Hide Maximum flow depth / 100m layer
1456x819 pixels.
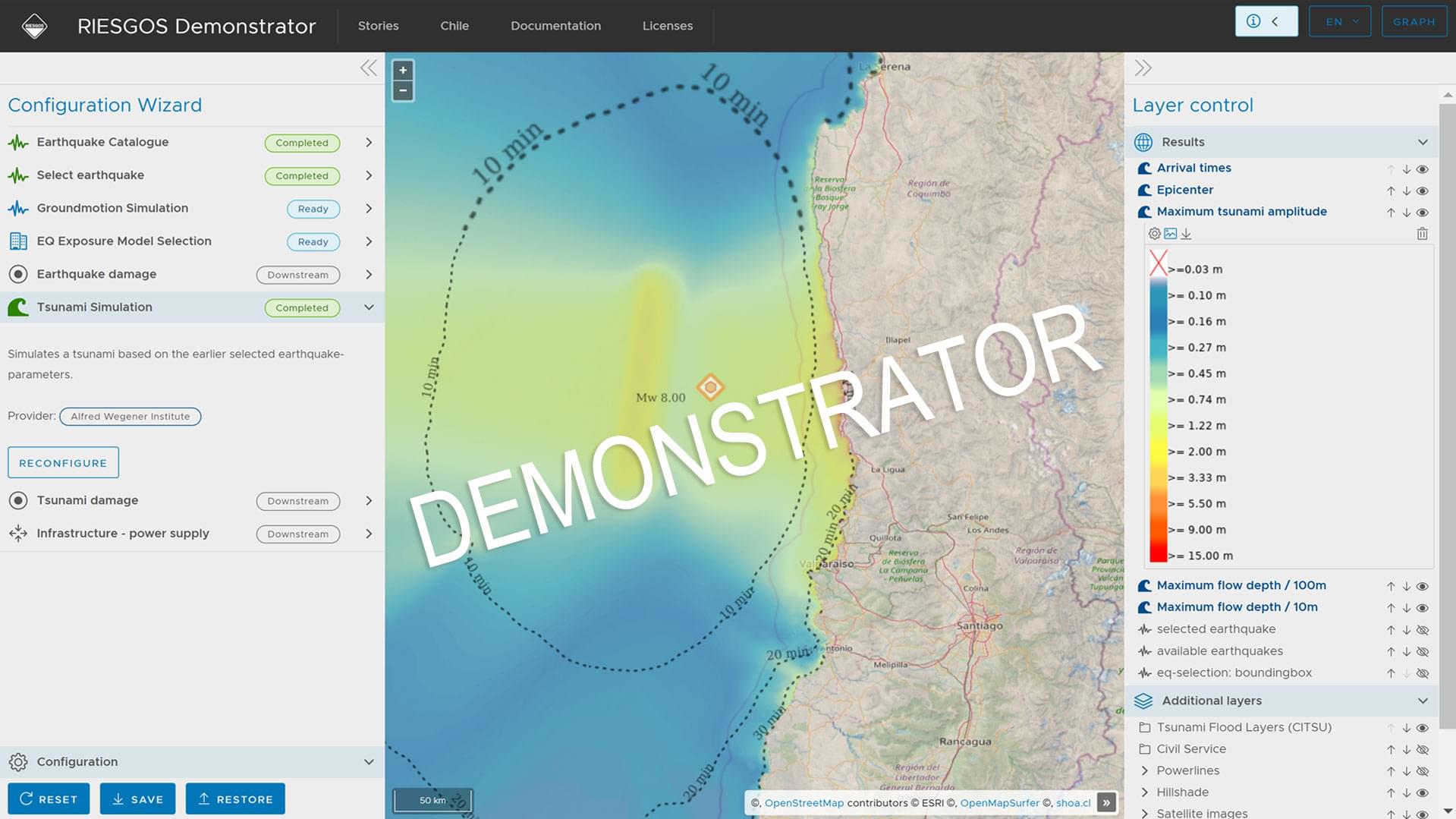pyautogui.click(x=1423, y=587)
